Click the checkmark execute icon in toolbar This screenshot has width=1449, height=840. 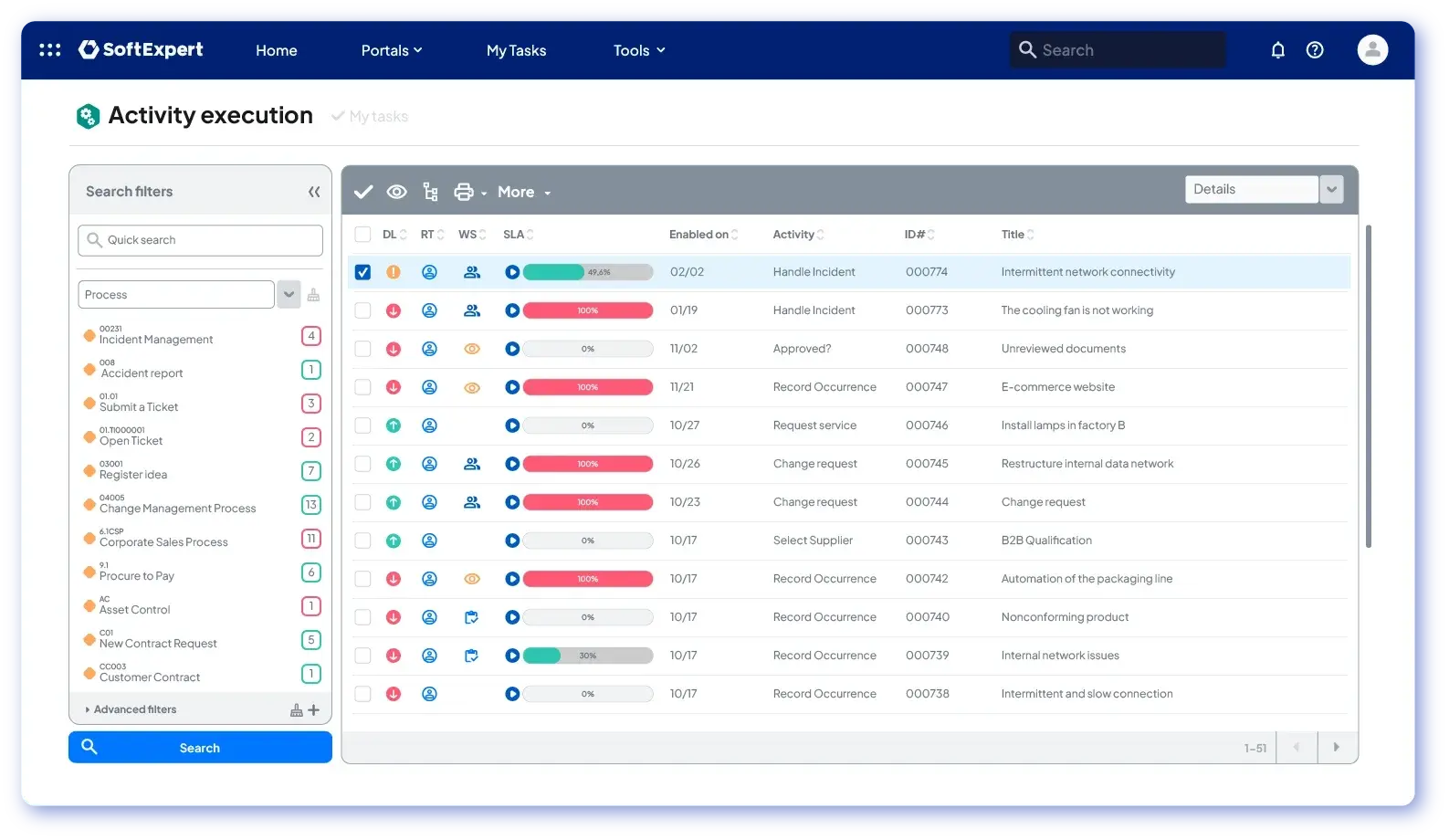[x=363, y=192]
